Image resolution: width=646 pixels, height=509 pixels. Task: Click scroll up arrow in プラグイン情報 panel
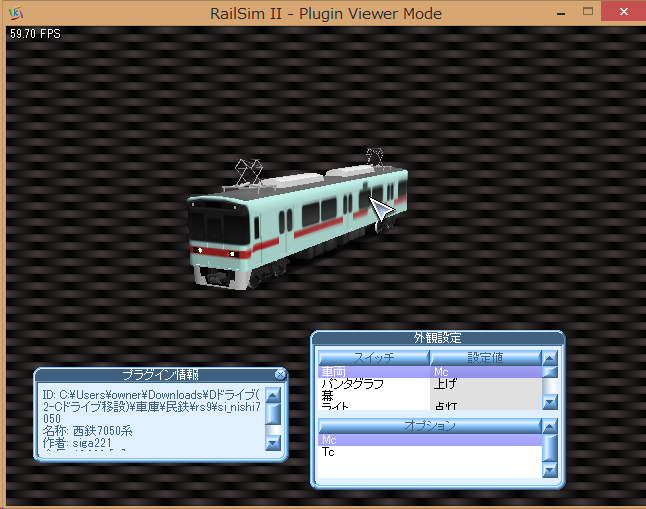(x=273, y=395)
